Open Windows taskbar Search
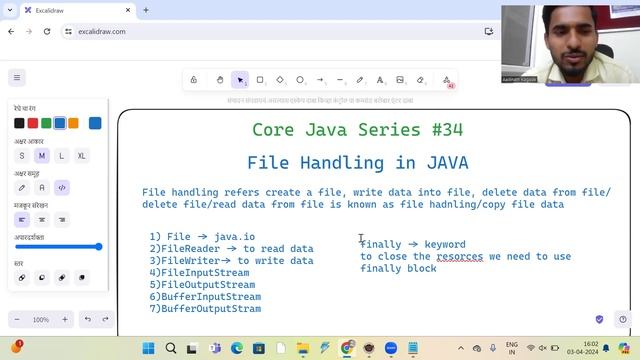The height and width of the screenshot is (360, 640). point(171,348)
